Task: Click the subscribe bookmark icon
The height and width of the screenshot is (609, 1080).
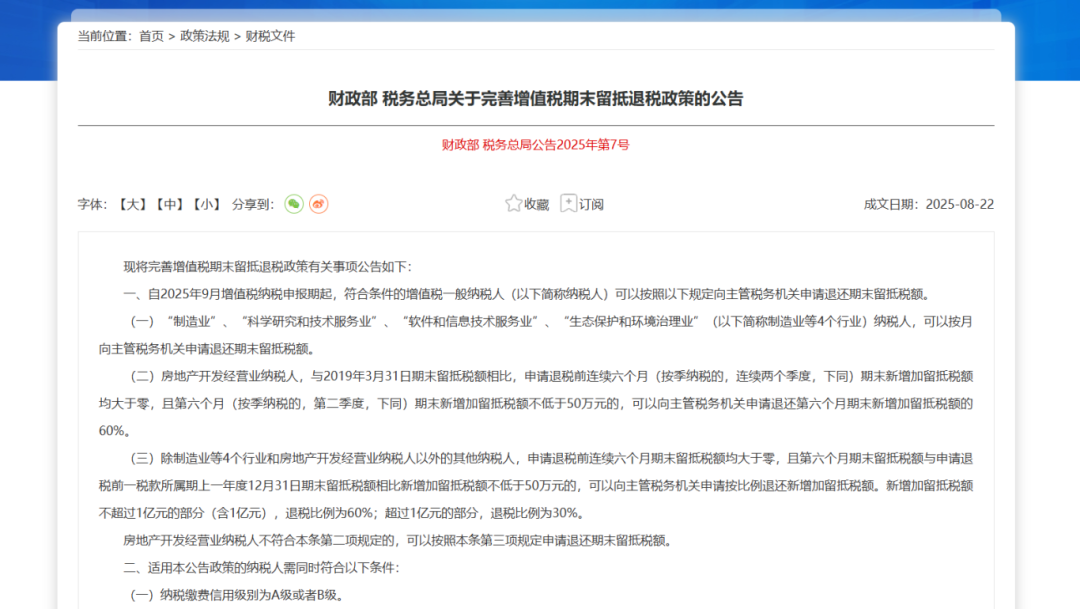Action: (569, 204)
